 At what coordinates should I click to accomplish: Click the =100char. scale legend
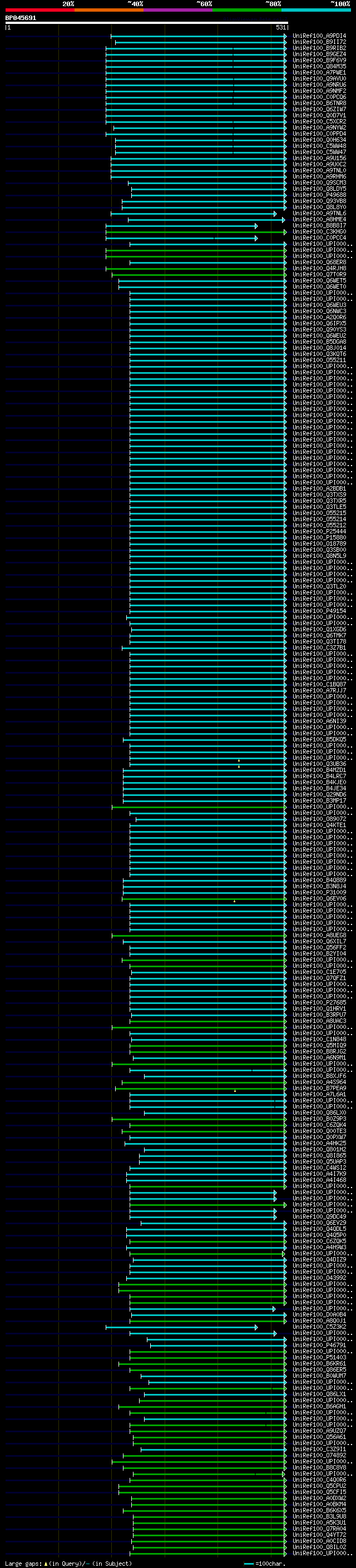coord(265,1564)
